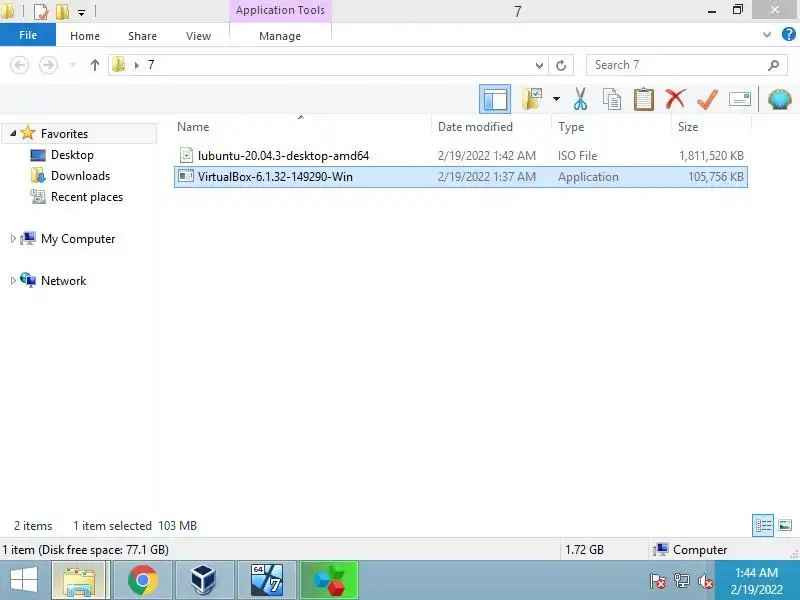Open the green cubes app on the taskbar
The height and width of the screenshot is (600, 800).
pos(329,580)
